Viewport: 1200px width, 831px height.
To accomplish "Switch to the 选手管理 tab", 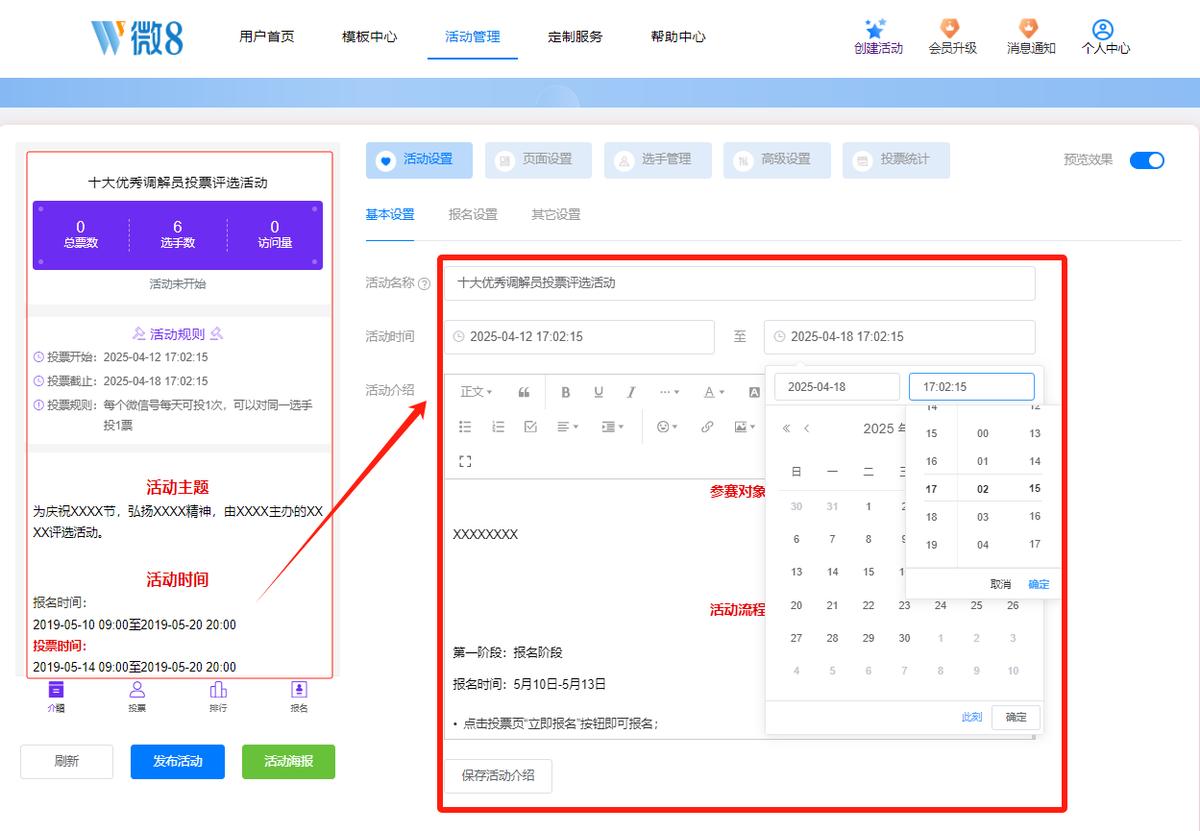I will (658, 160).
